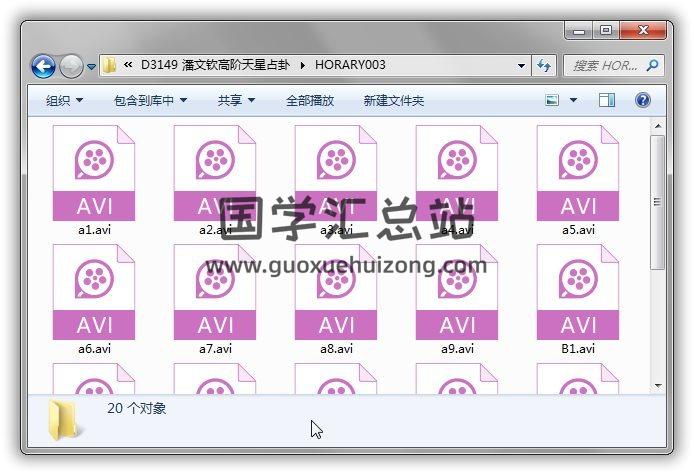This screenshot has width=694, height=475.
Task: Click the B1.avi file name label
Action: click(578, 349)
